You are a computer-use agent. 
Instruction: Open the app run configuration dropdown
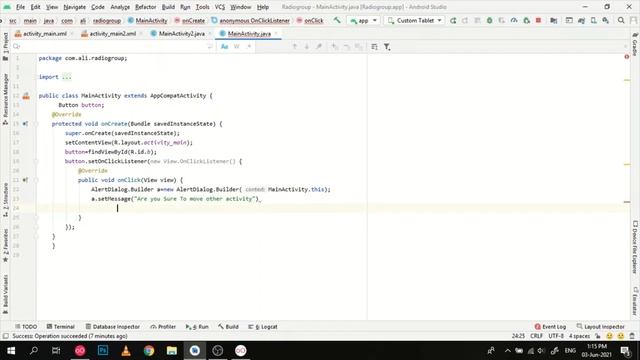[364, 20]
